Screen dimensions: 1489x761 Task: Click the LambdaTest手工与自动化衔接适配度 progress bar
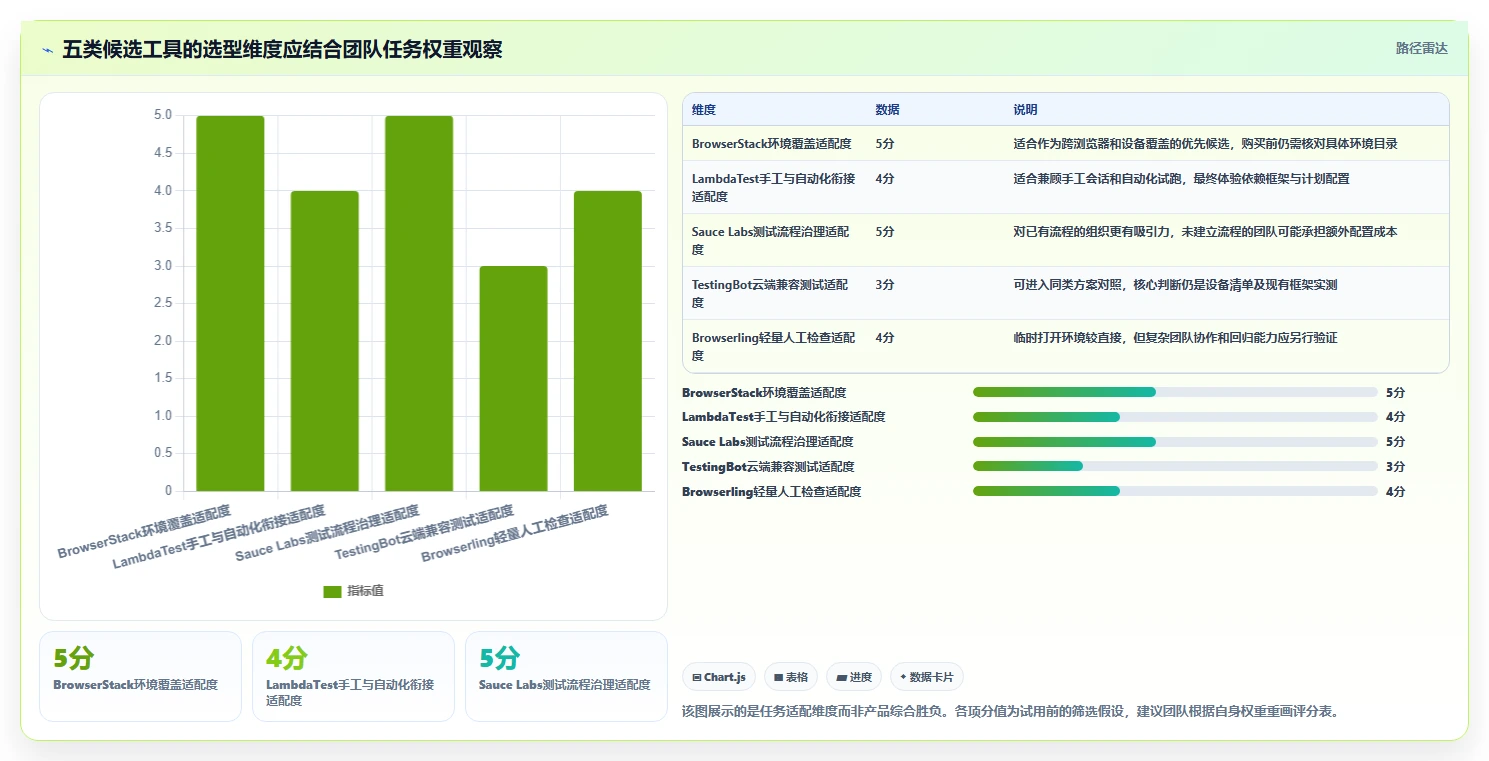pyautogui.click(x=1175, y=417)
